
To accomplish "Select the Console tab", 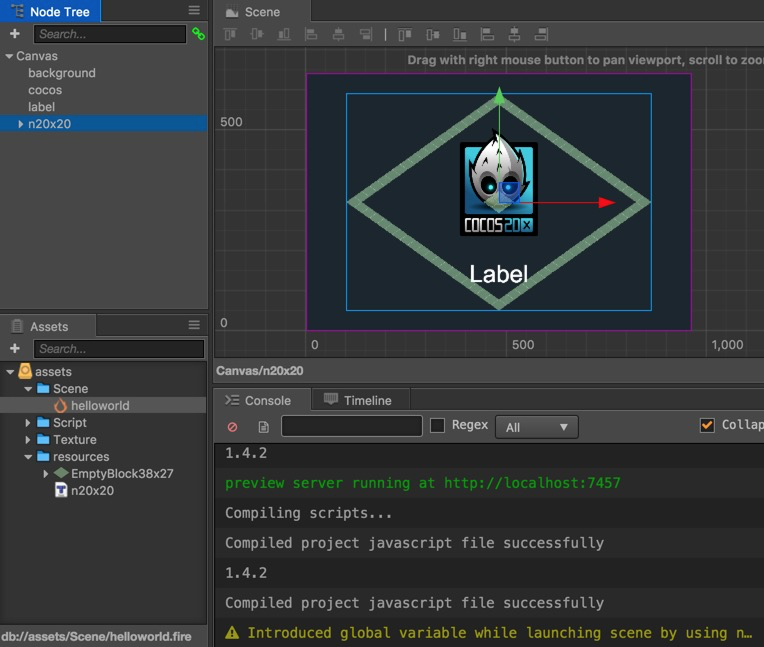I will (x=258, y=400).
